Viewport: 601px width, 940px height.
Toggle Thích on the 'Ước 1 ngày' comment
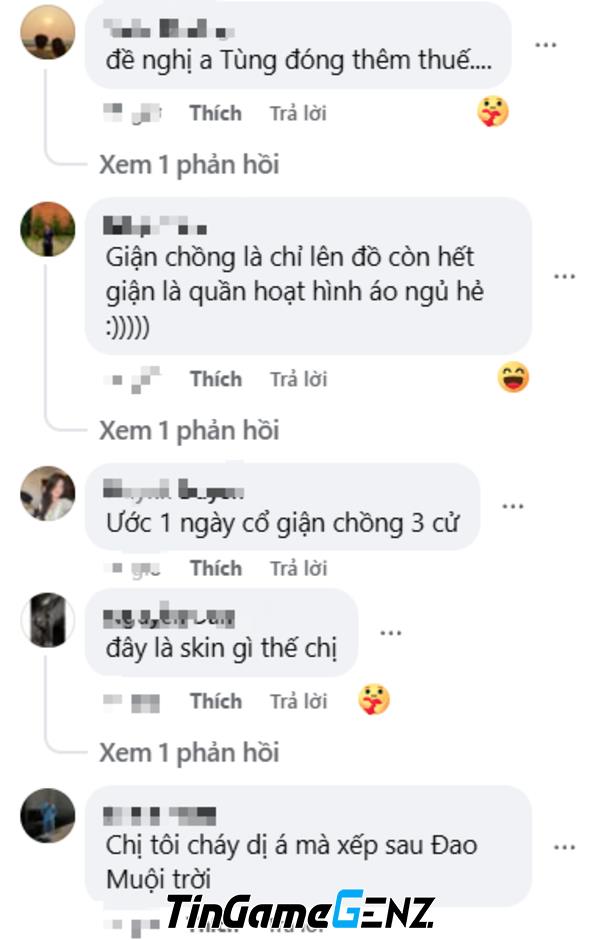[x=216, y=568]
